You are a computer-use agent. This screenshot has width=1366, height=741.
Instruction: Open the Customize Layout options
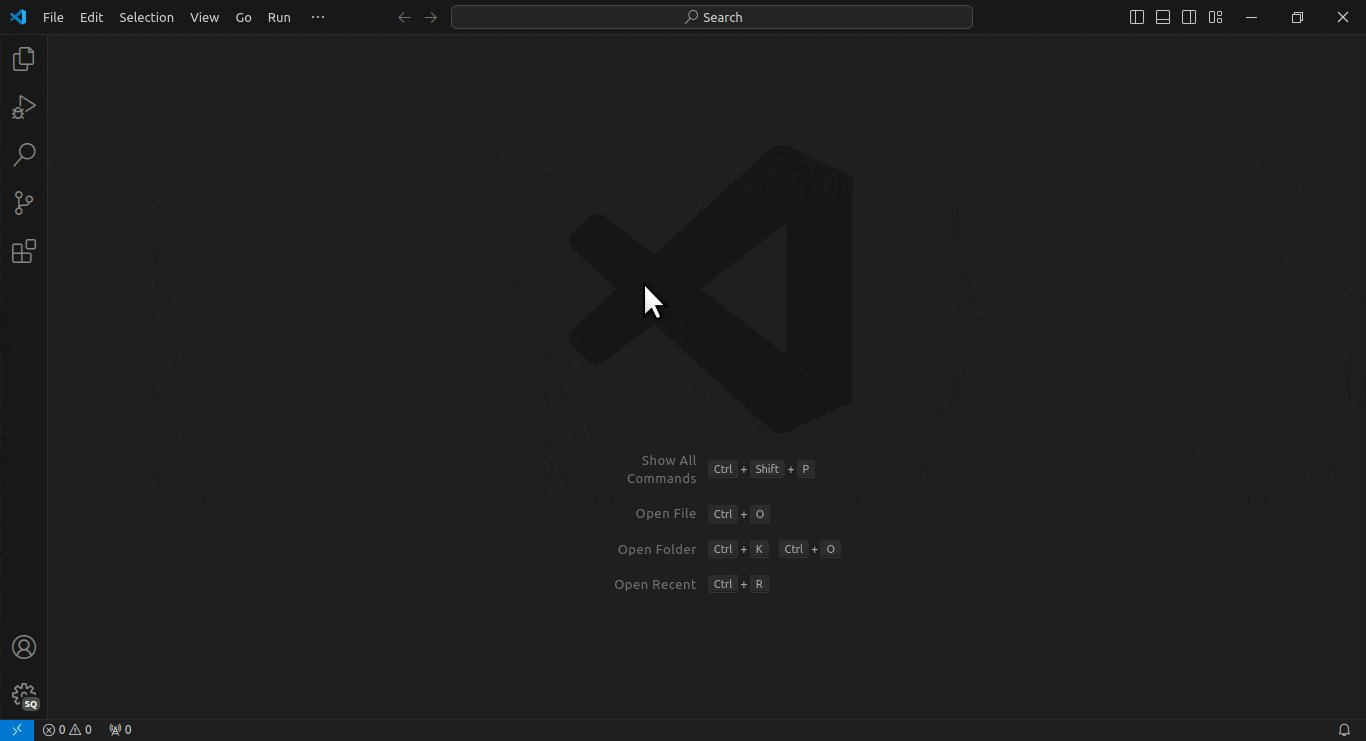[x=1215, y=17]
